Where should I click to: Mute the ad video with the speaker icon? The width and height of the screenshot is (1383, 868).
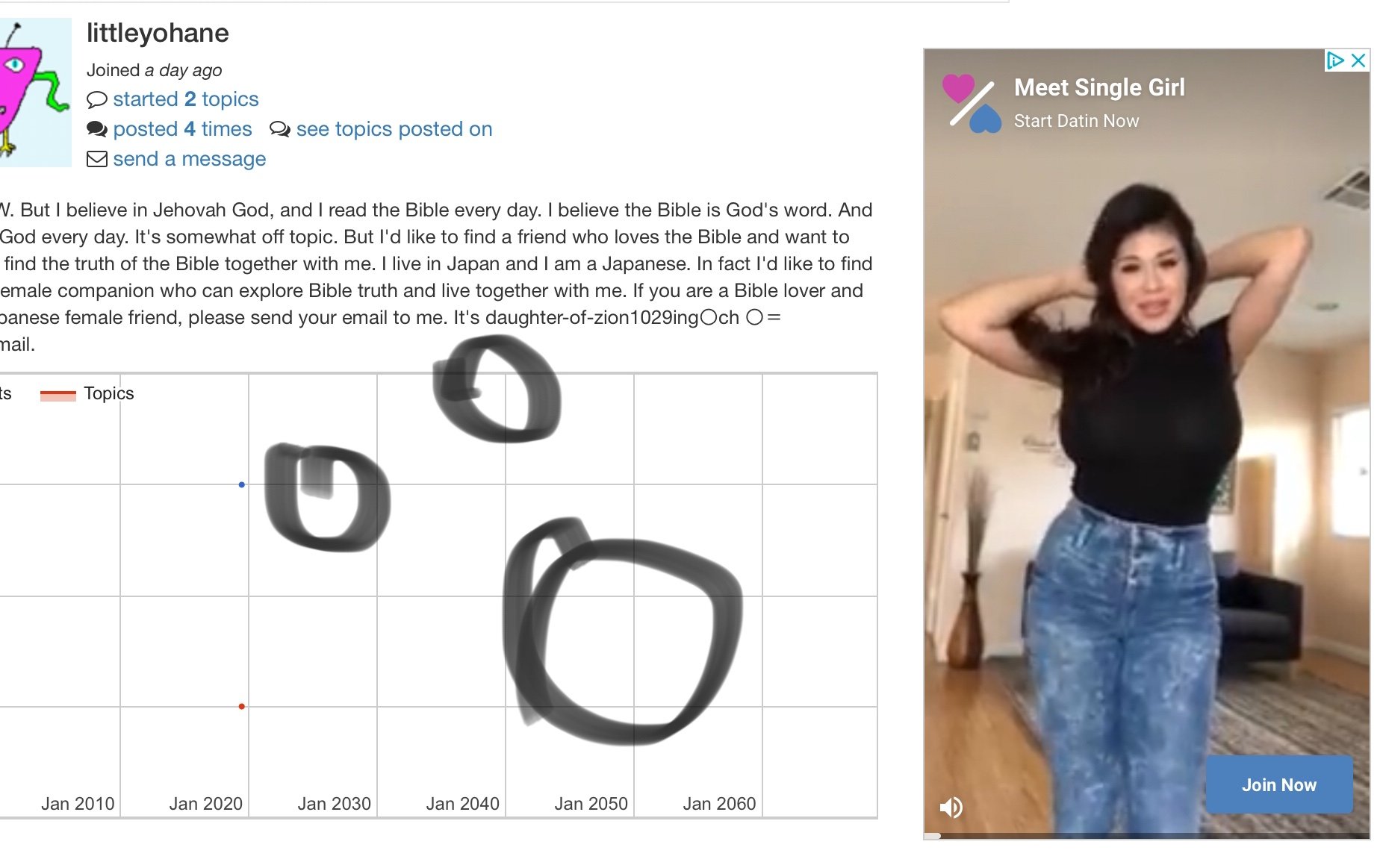[x=951, y=807]
